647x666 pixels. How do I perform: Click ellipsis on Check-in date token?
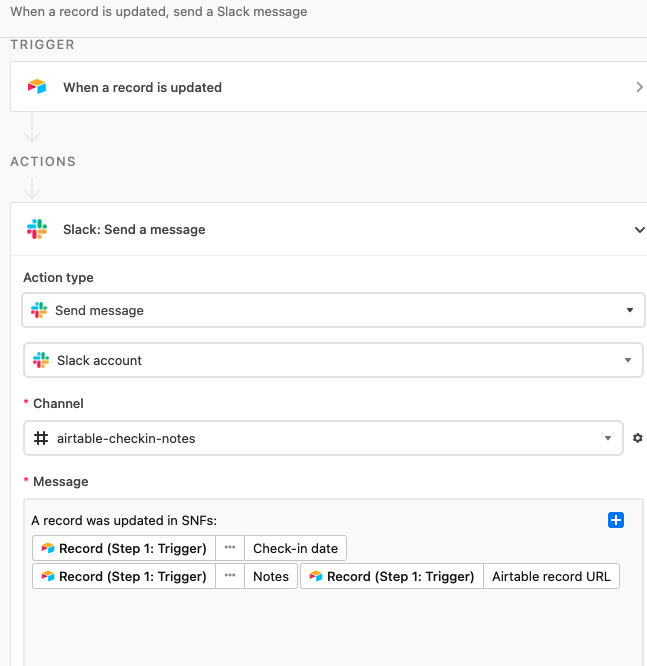[x=230, y=548]
